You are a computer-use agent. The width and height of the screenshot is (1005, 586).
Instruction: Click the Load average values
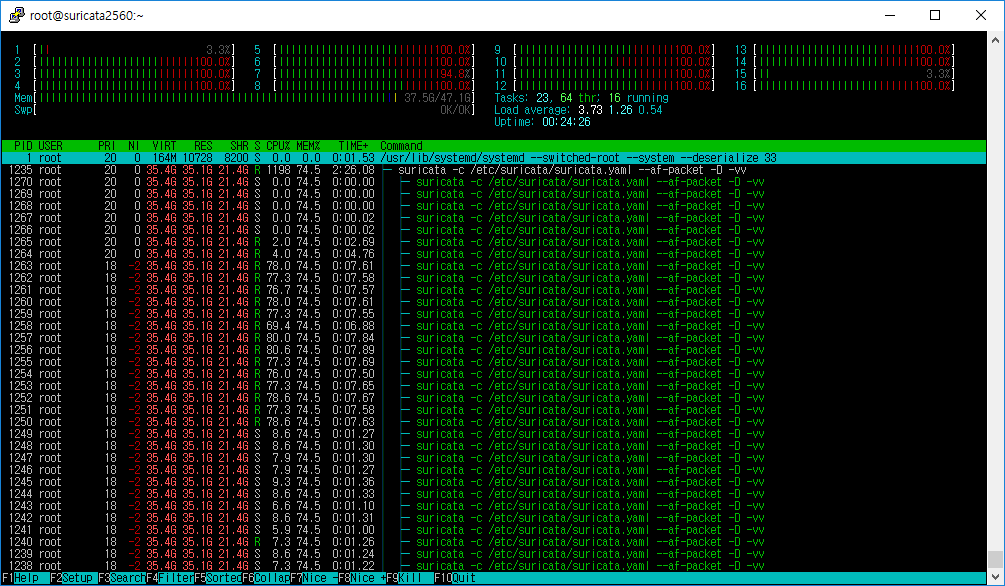[620, 110]
